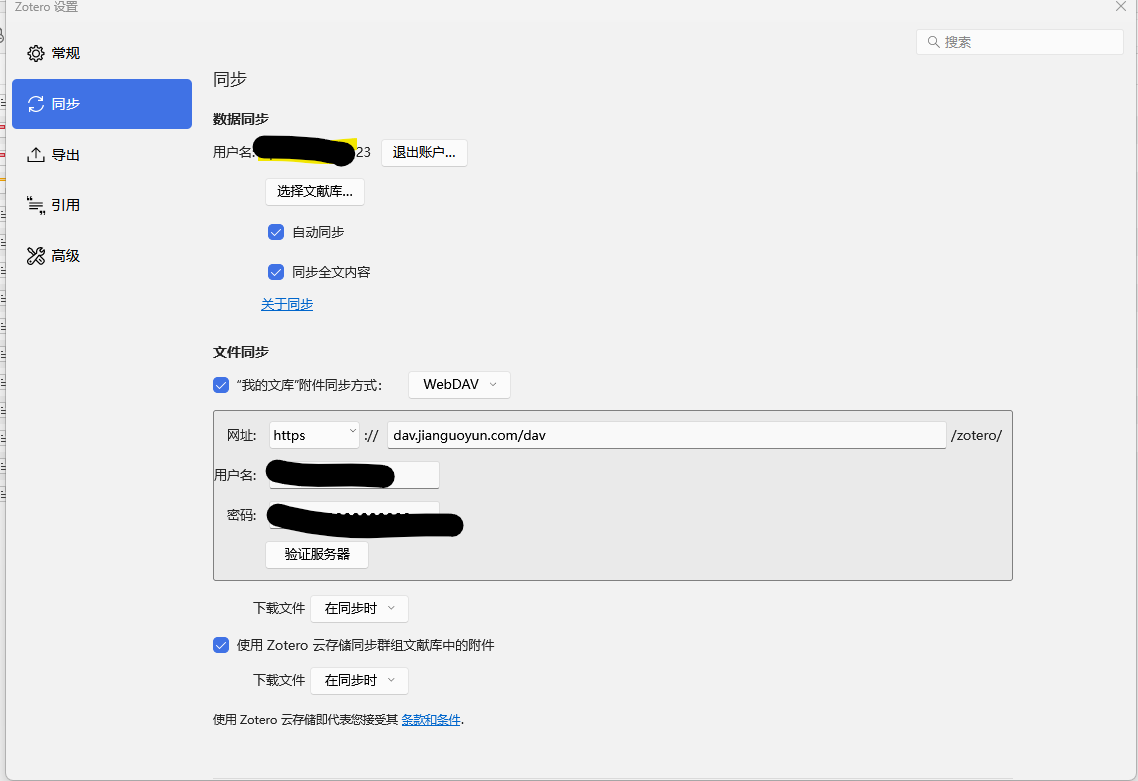Open the WebDAV sync method dropdown

(x=459, y=385)
